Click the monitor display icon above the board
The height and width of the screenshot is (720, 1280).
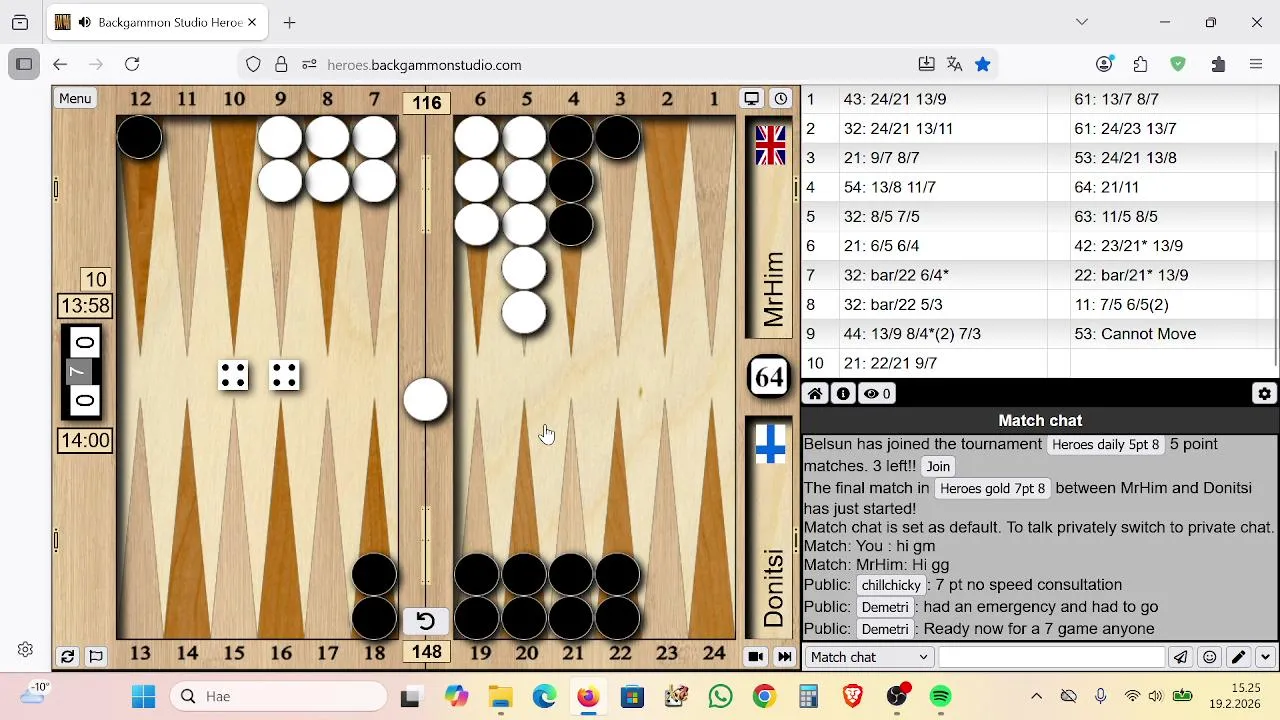[x=751, y=98]
